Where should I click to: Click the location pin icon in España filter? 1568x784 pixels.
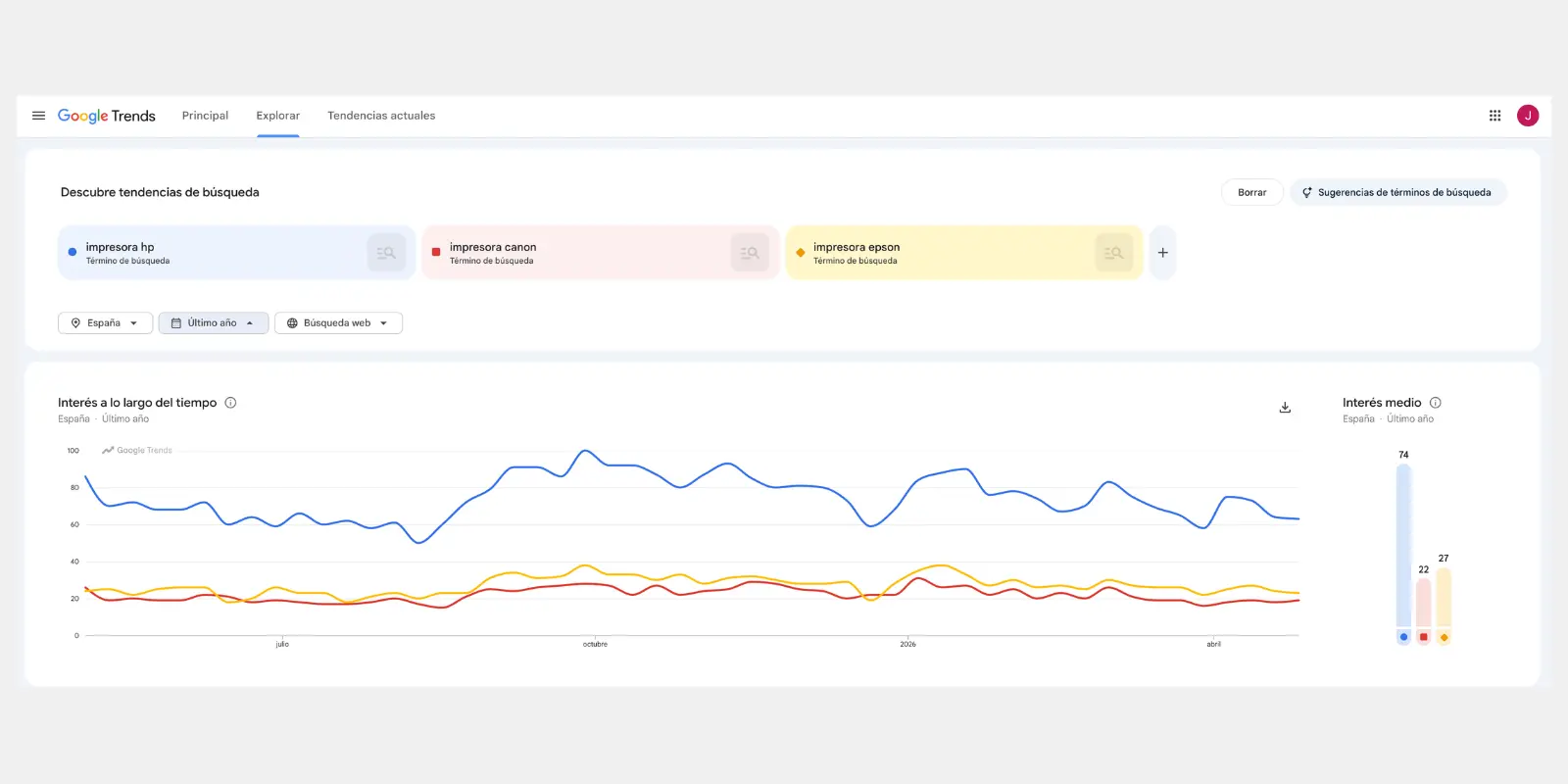coord(75,322)
